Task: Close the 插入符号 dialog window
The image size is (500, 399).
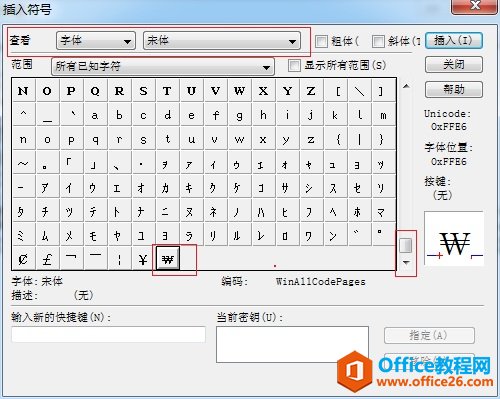Action: tap(474, 6)
